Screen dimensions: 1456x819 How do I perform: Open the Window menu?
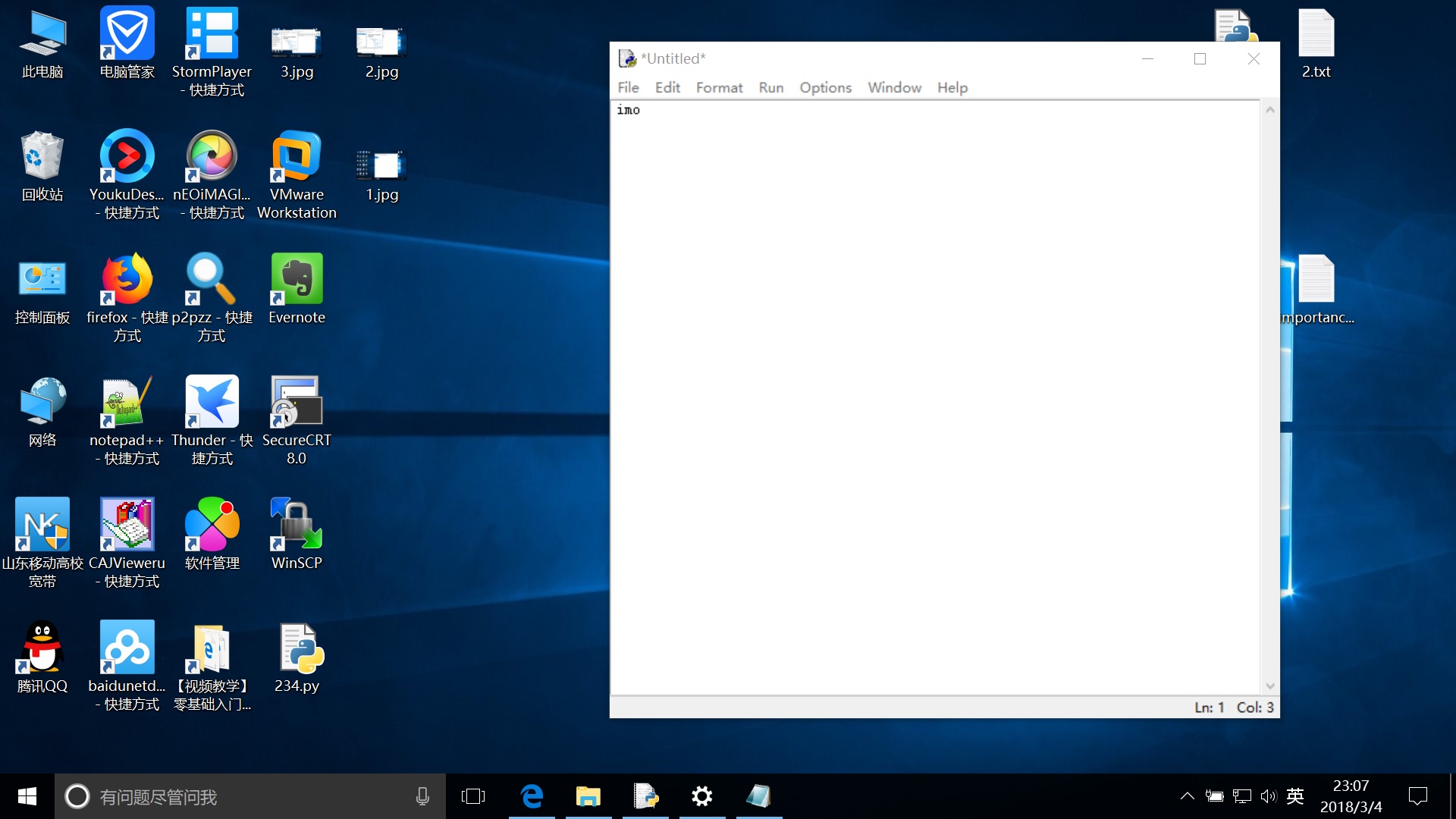(x=895, y=88)
